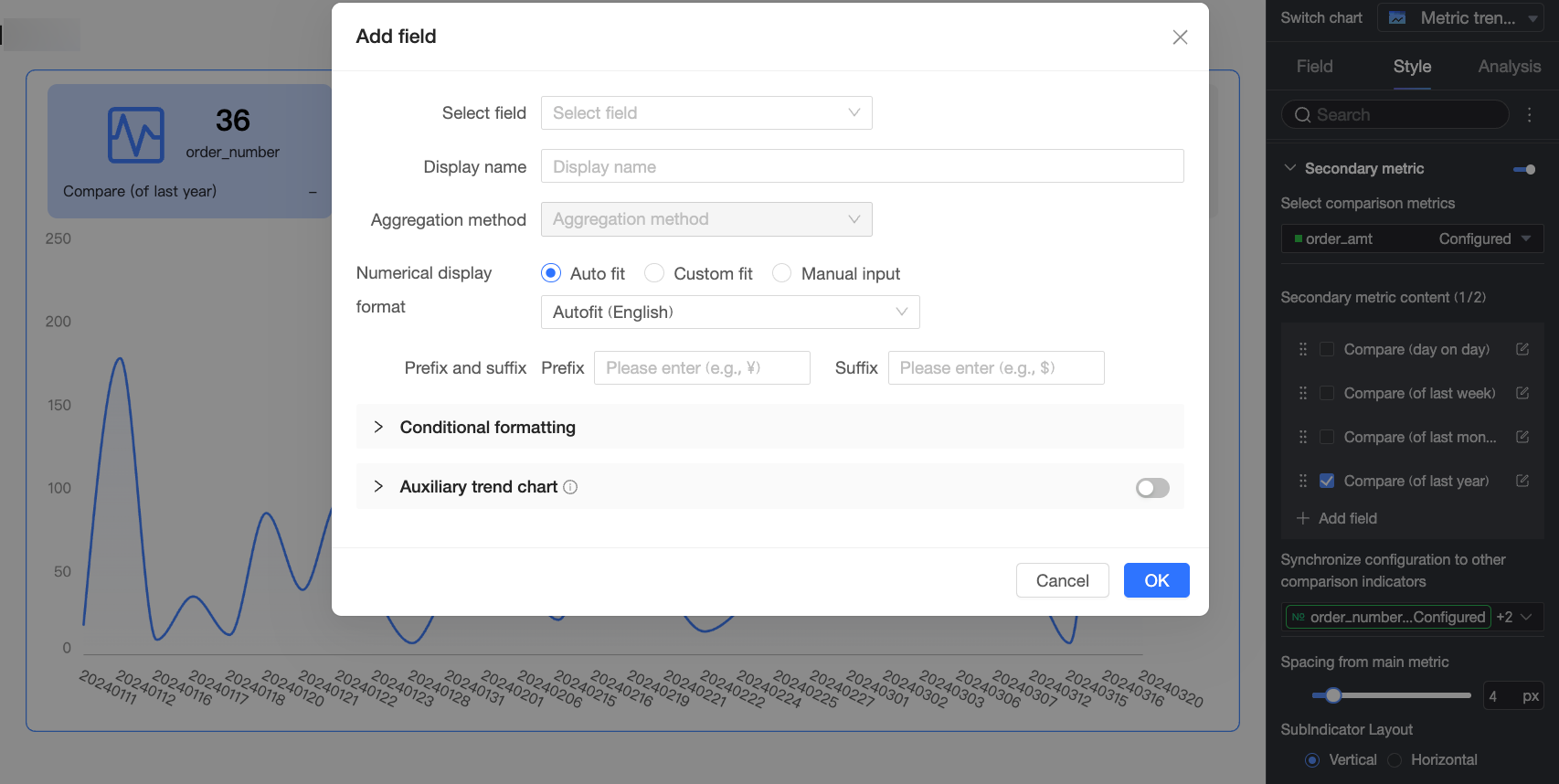Click the Spacing from main metric slider handle
This screenshot has height=784, width=1559.
[x=1333, y=695]
